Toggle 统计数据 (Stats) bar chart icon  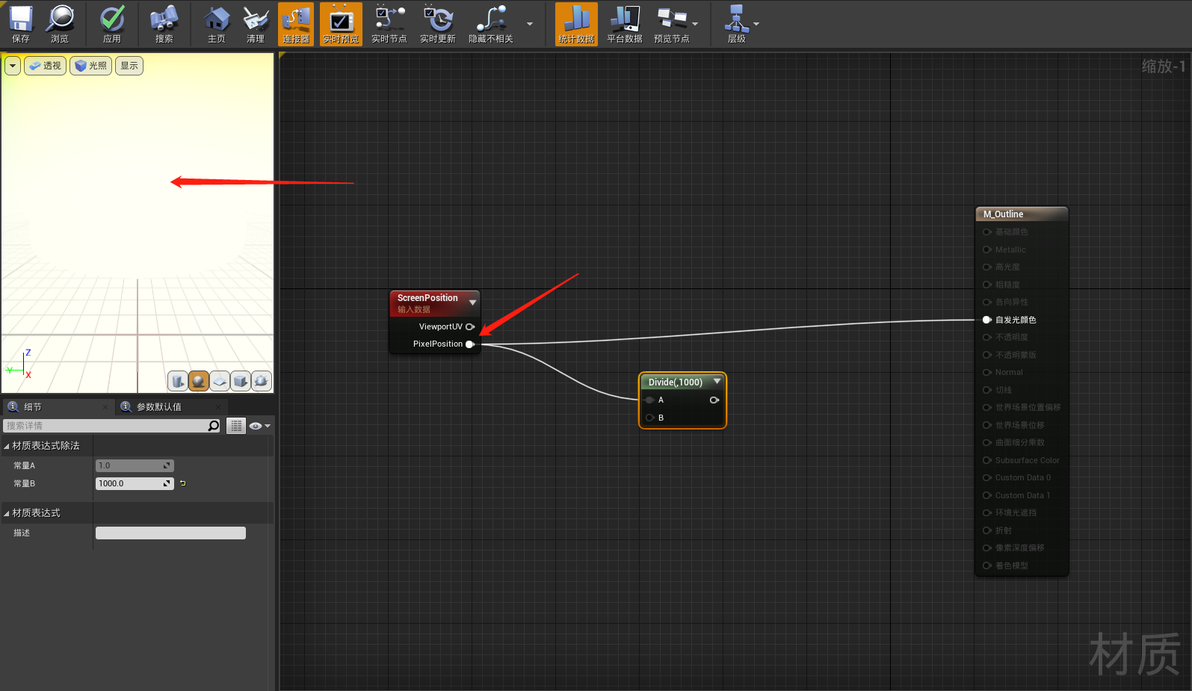pos(576,24)
